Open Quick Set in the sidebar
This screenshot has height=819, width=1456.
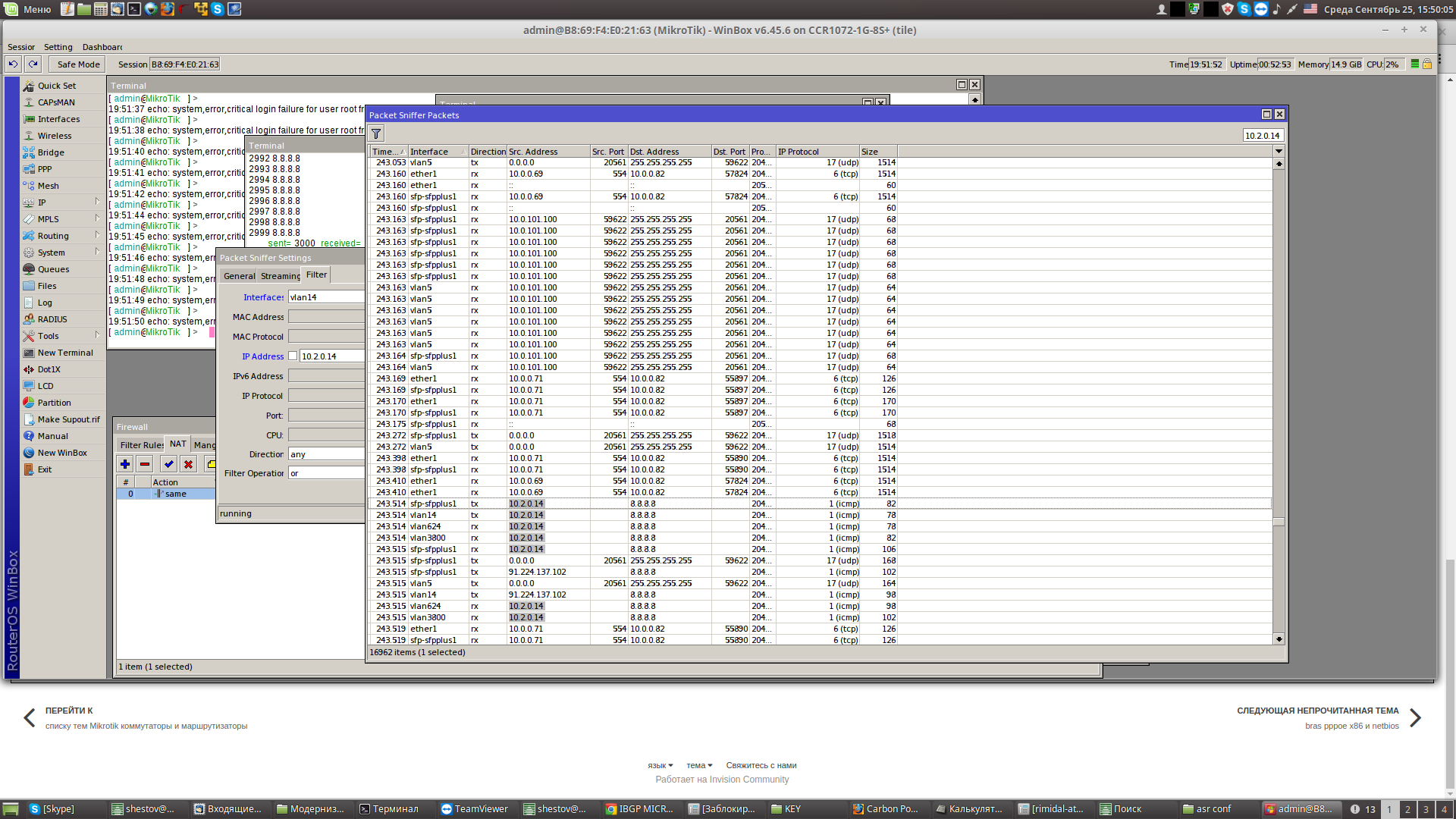pos(57,86)
